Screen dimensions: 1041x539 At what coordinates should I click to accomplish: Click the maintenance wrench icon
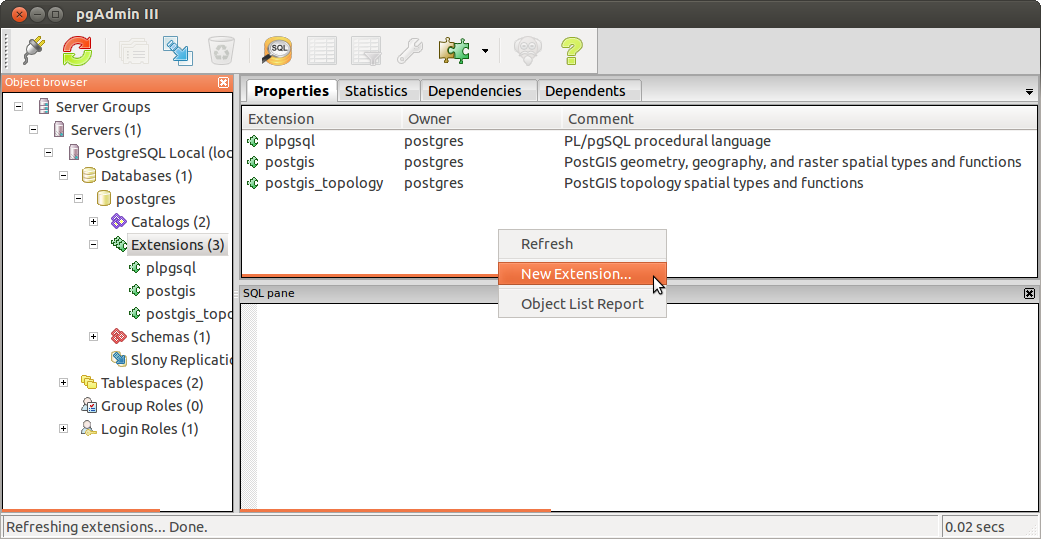[409, 50]
